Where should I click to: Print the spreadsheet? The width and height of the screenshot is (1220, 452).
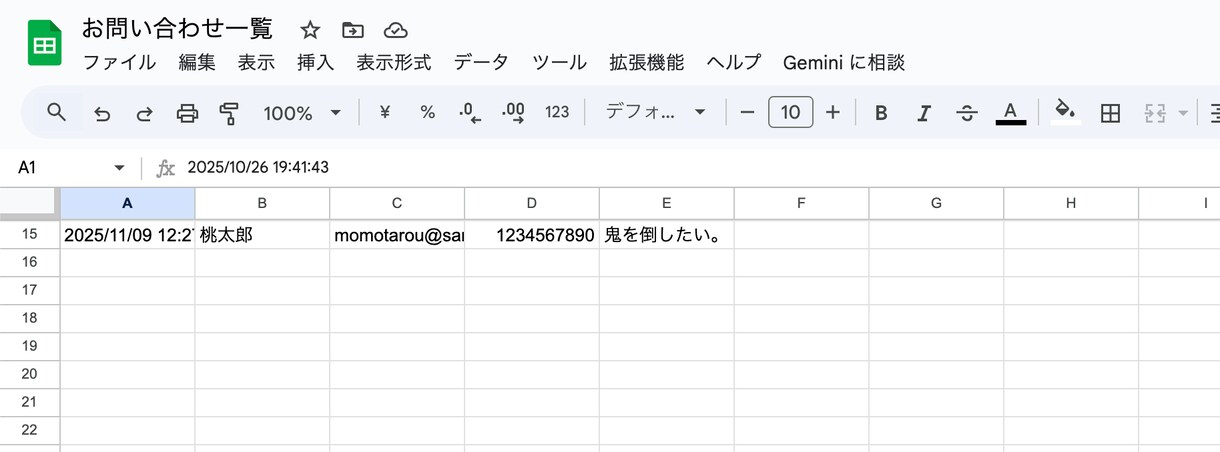coord(187,113)
